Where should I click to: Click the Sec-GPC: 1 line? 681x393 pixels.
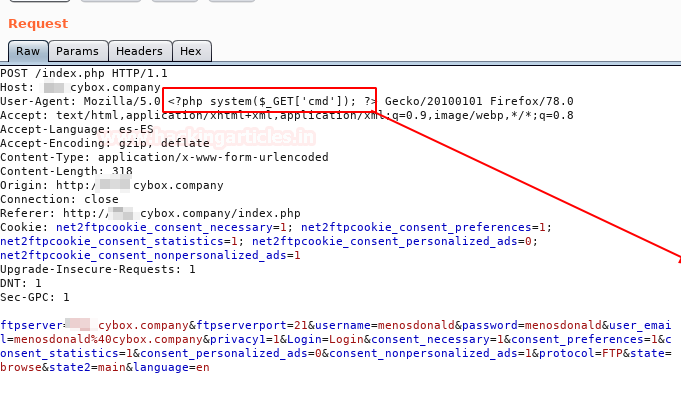(35, 297)
